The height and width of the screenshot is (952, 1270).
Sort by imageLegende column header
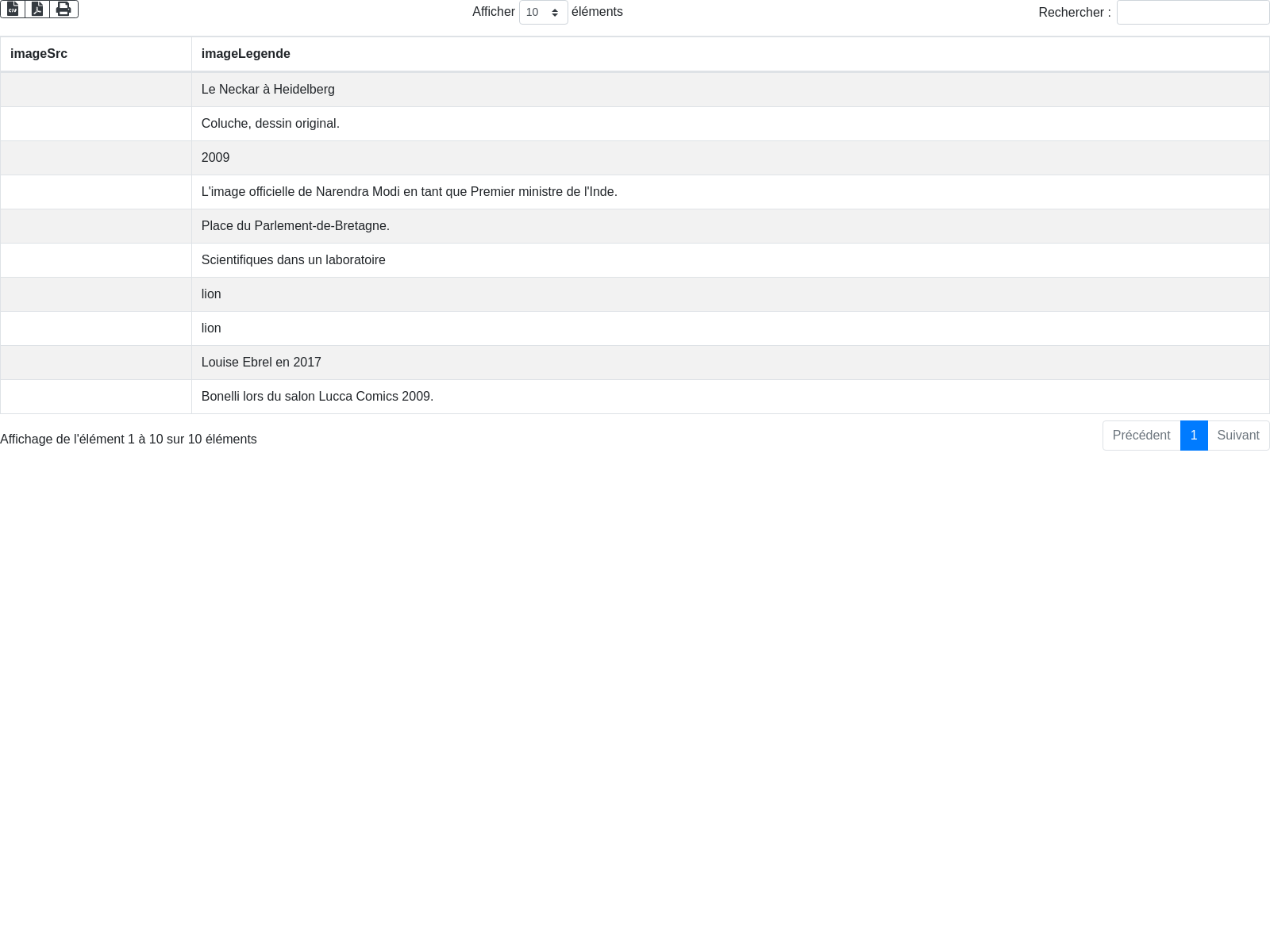(x=730, y=54)
